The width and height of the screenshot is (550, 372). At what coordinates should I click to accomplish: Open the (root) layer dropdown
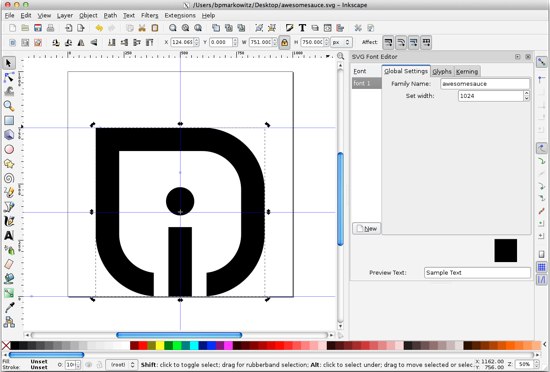pos(121,365)
